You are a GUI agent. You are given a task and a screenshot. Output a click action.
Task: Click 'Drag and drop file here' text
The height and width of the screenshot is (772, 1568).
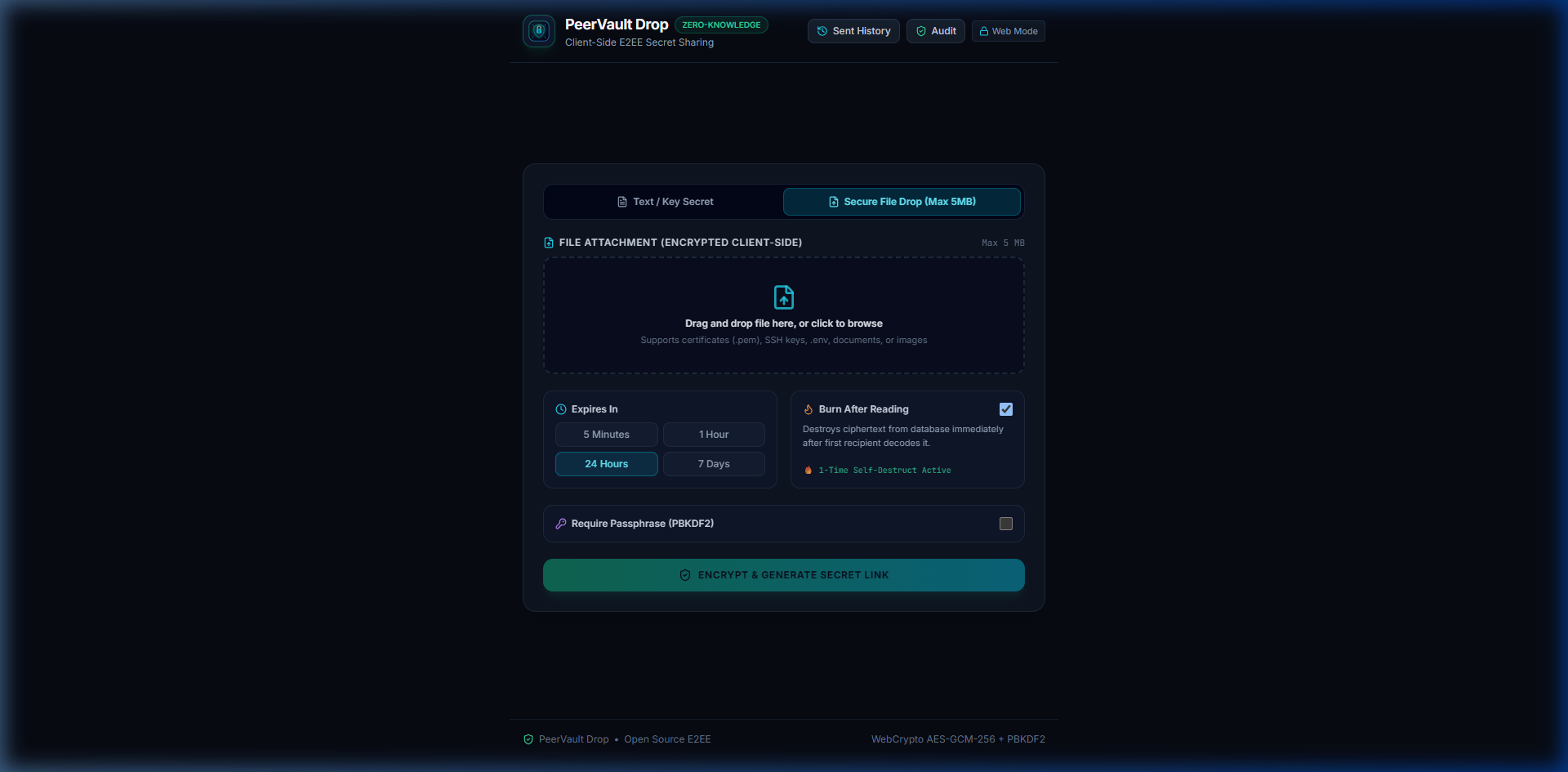(x=784, y=324)
